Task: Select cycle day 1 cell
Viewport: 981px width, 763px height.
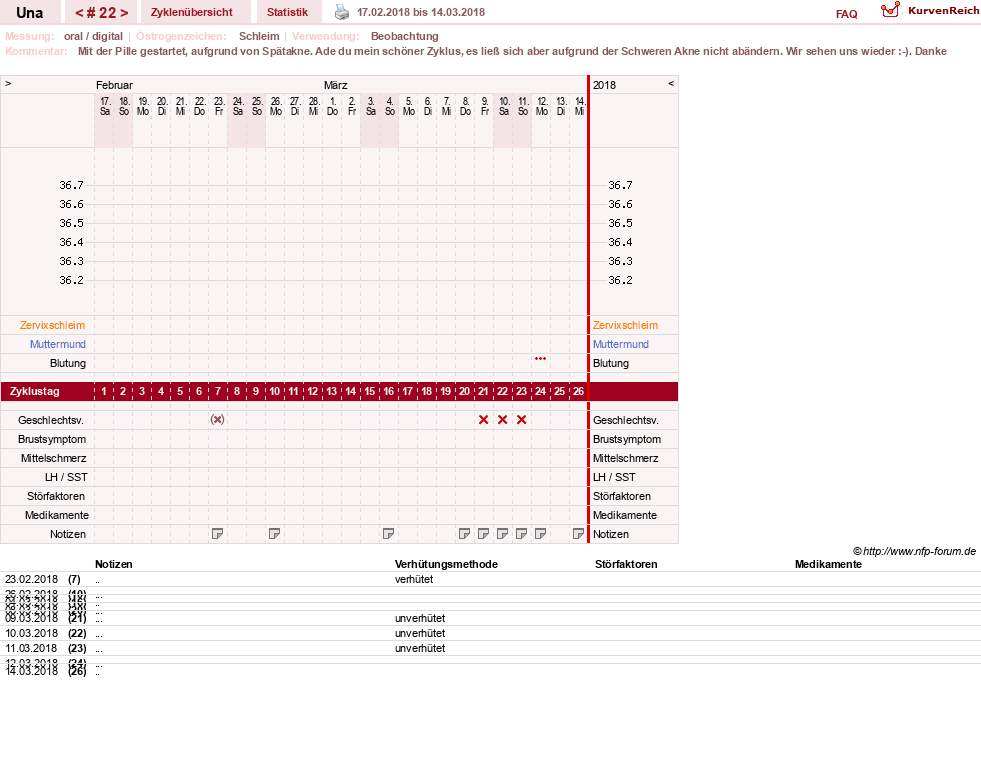Action: pyautogui.click(x=104, y=392)
